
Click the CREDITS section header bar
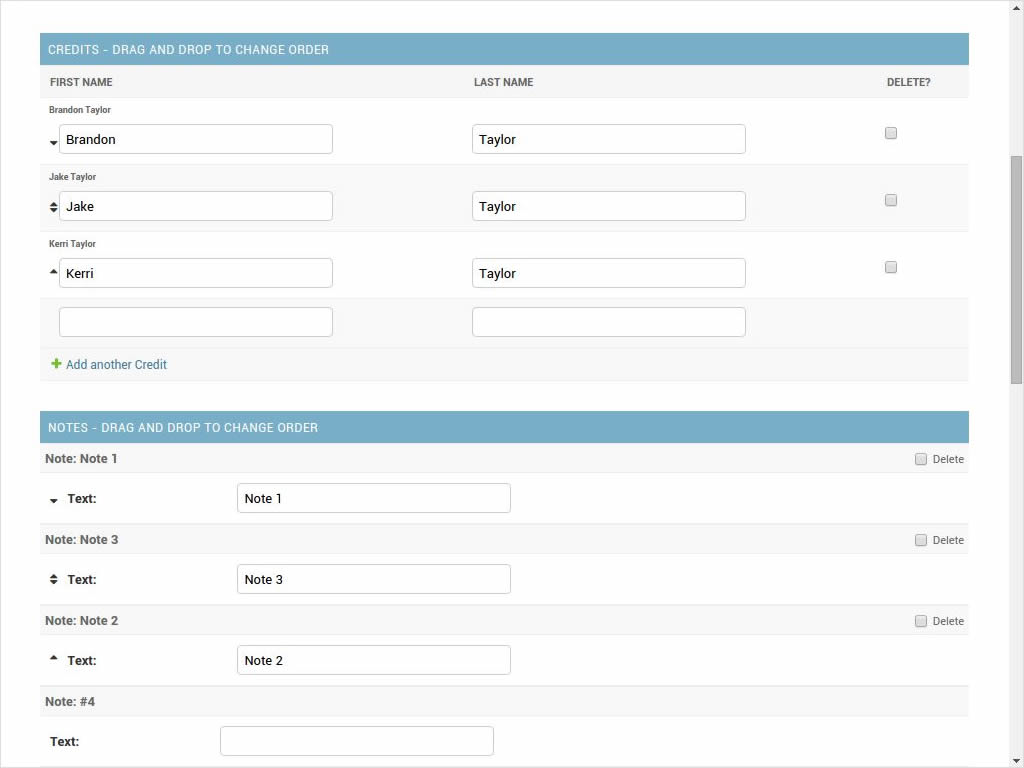[503, 49]
